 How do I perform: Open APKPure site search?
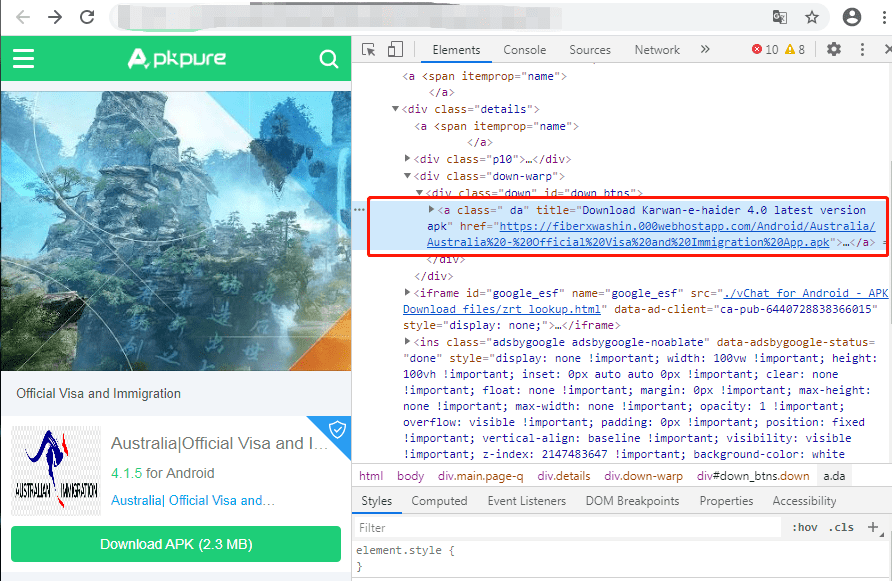tap(329, 59)
